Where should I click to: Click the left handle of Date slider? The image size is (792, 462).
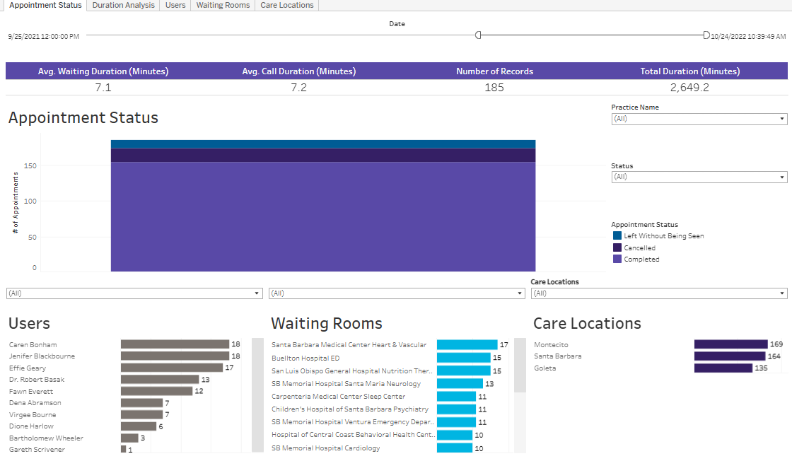[478, 35]
